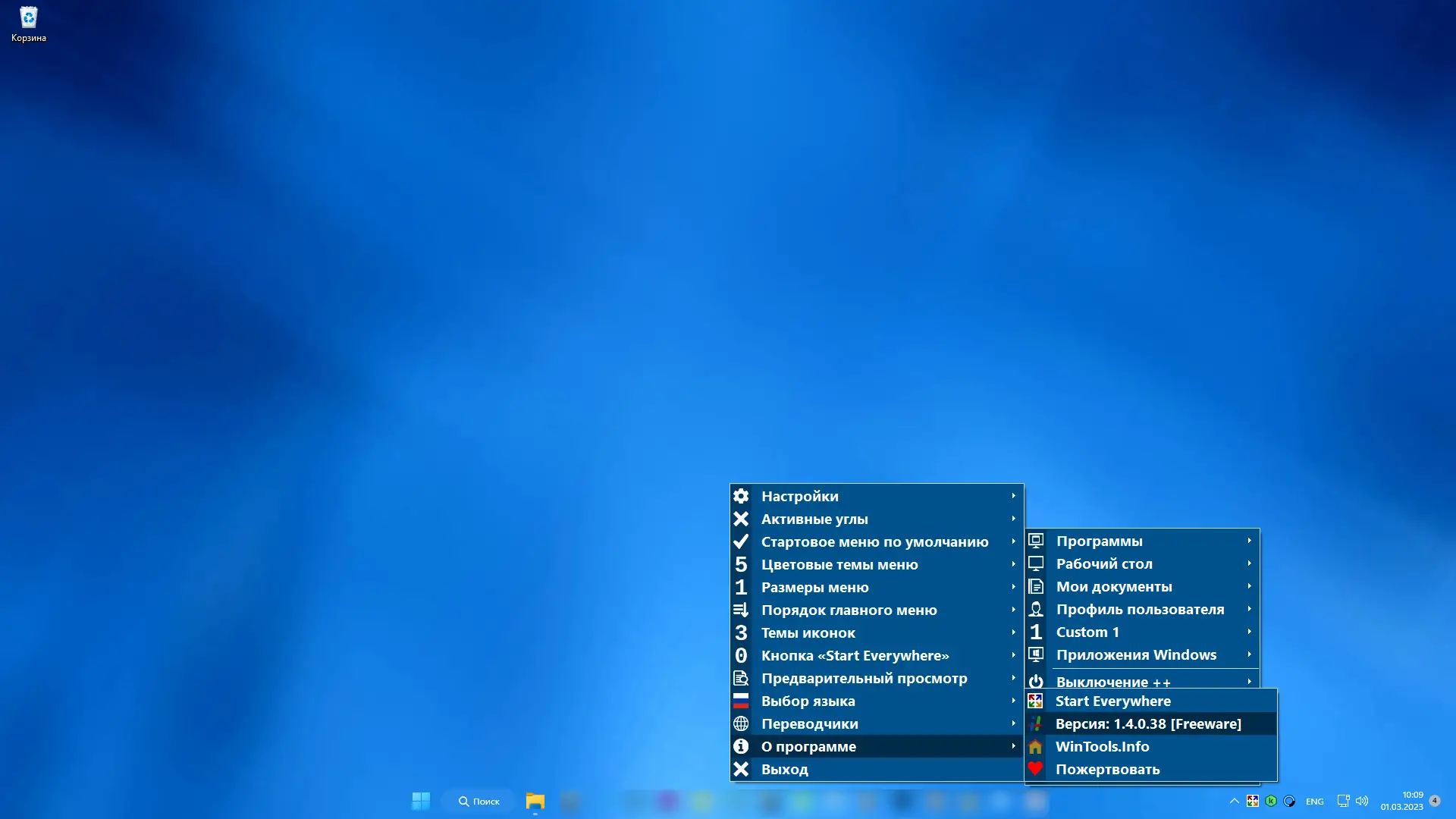Viewport: 1456px width, 819px height.
Task: Click the Russian flag icon for Выбор языка
Action: pos(741,701)
